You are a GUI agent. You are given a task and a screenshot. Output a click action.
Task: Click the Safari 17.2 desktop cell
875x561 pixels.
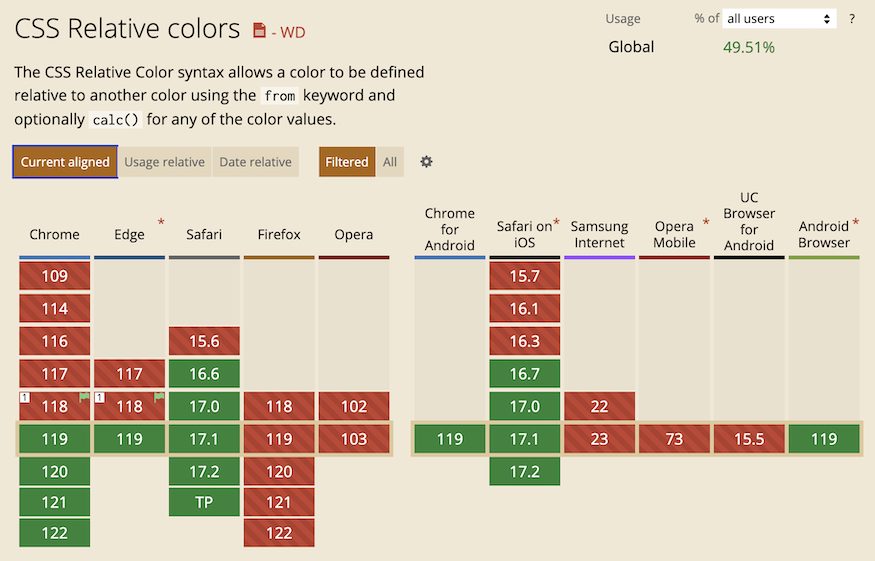tap(204, 472)
